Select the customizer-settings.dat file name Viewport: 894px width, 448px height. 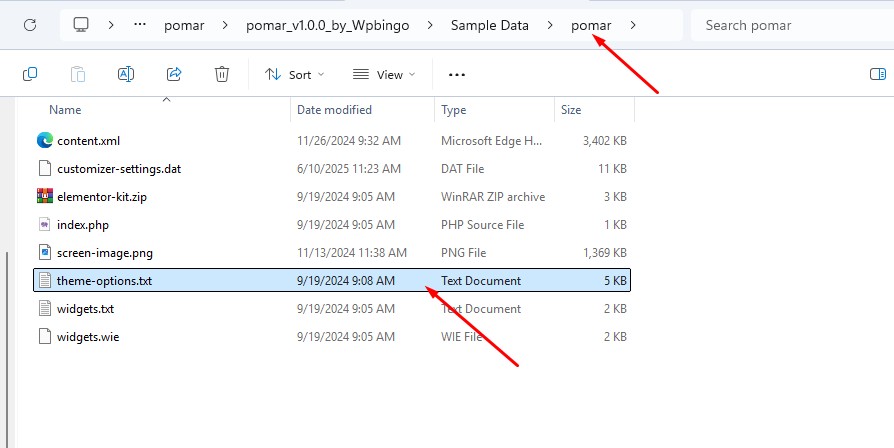tap(119, 169)
